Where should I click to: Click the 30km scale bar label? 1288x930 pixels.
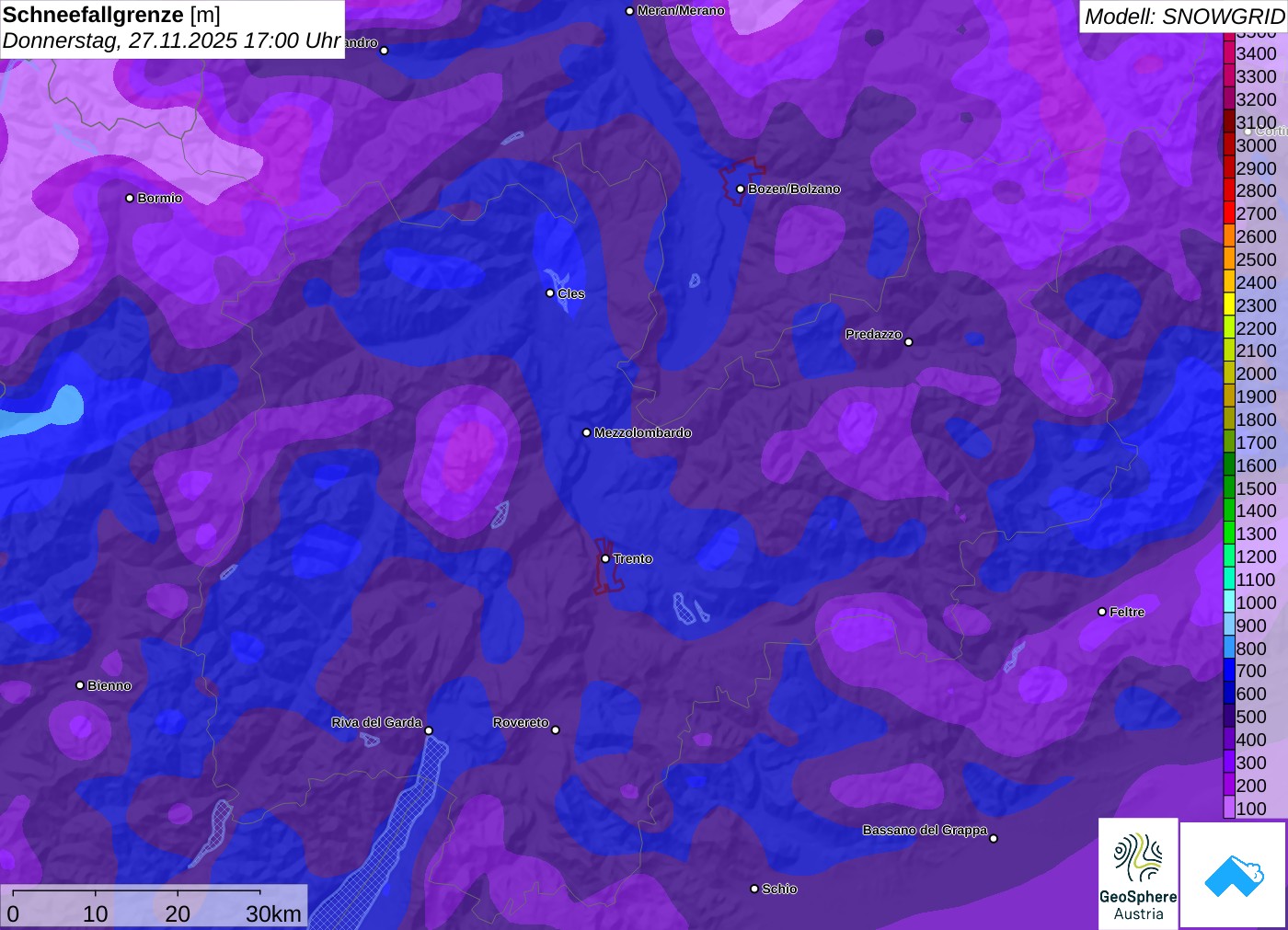coord(273,913)
